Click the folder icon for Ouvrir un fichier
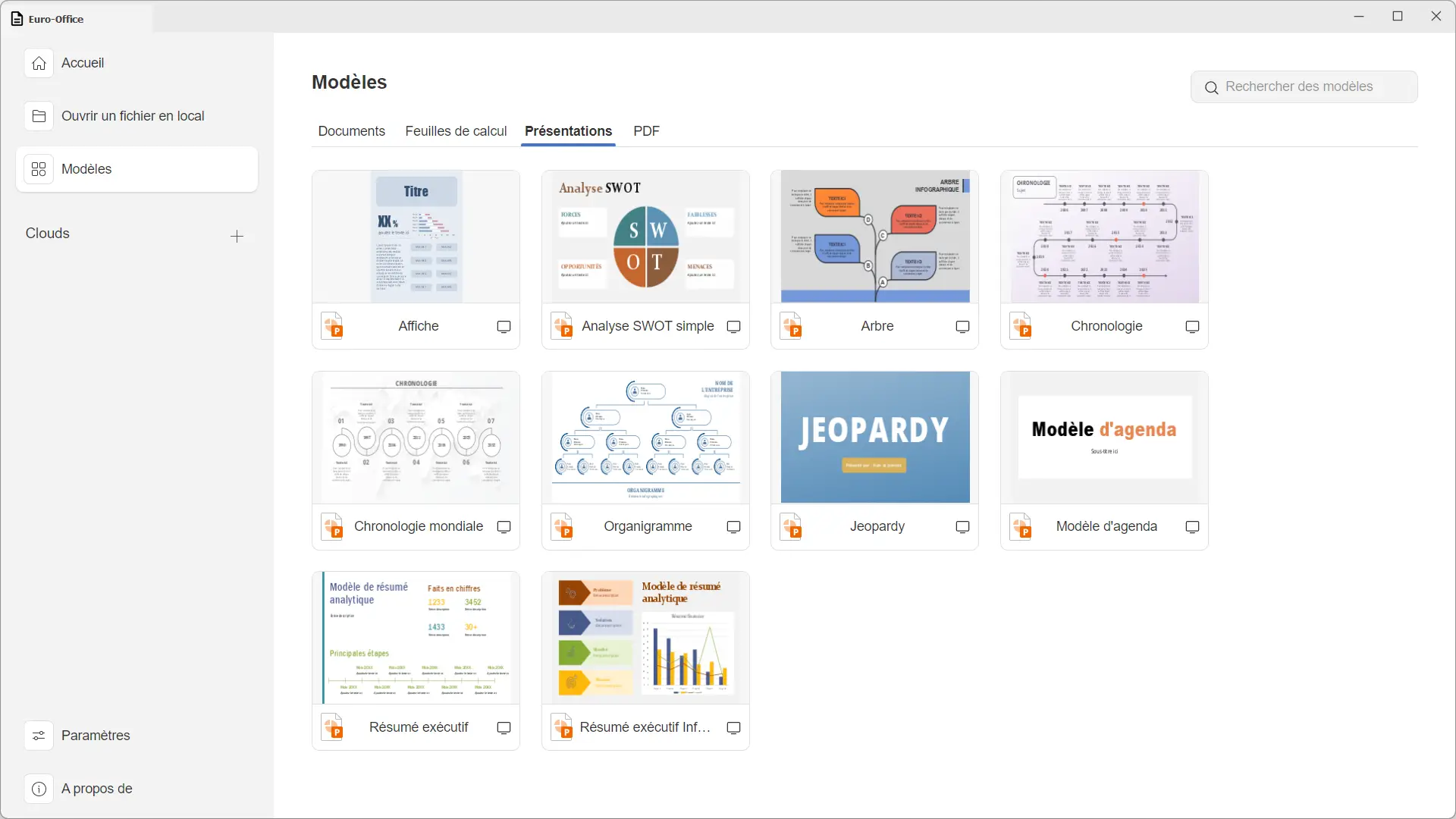Screen dimensions: 1456x819 pos(39,116)
